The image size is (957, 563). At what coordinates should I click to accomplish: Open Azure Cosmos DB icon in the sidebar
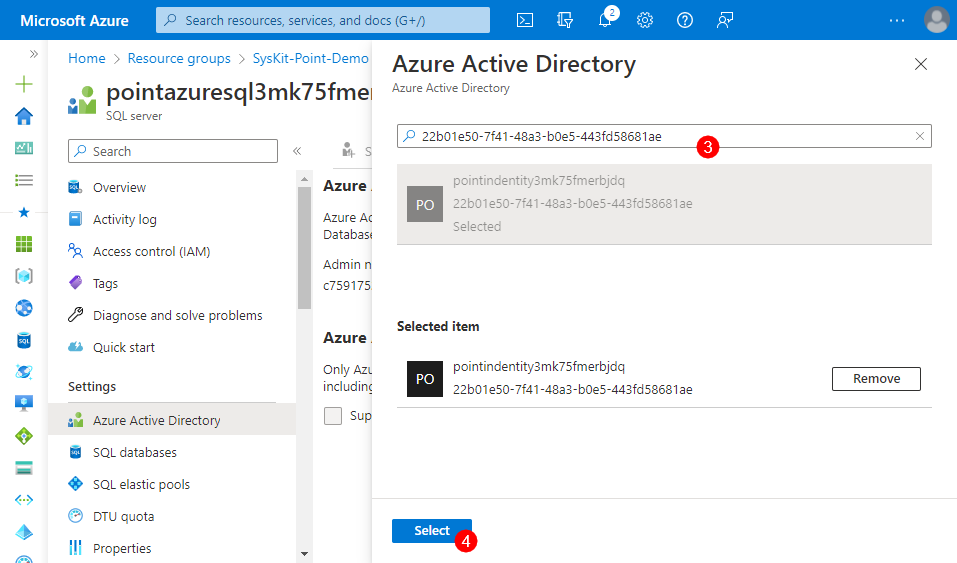[24, 372]
